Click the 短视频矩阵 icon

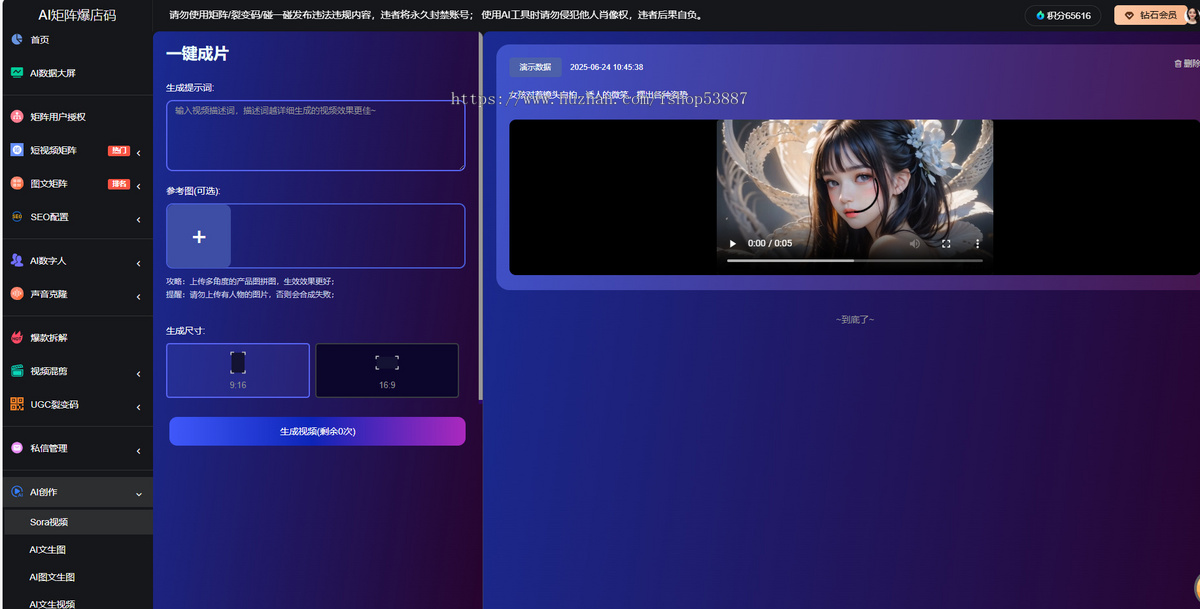click(17, 150)
